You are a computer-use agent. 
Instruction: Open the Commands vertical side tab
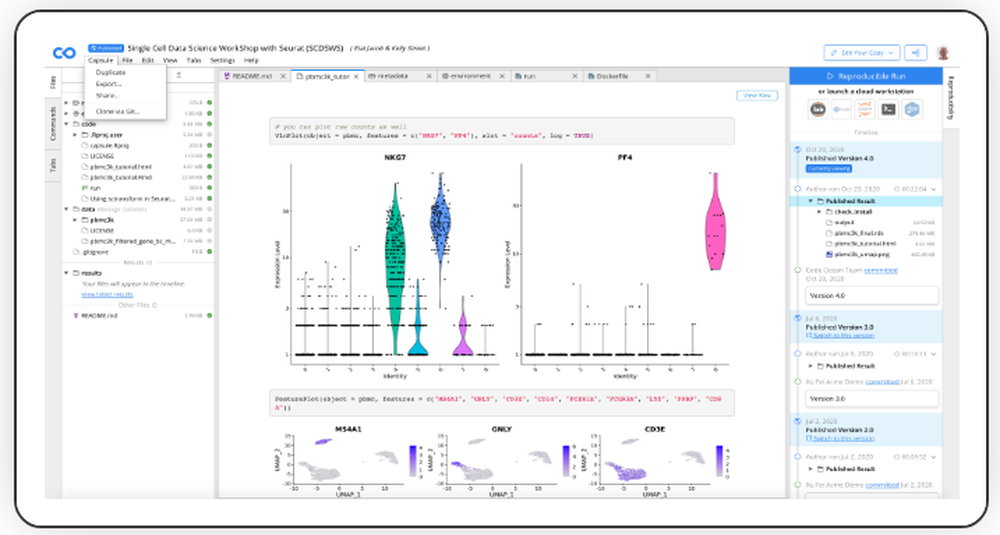coord(53,124)
